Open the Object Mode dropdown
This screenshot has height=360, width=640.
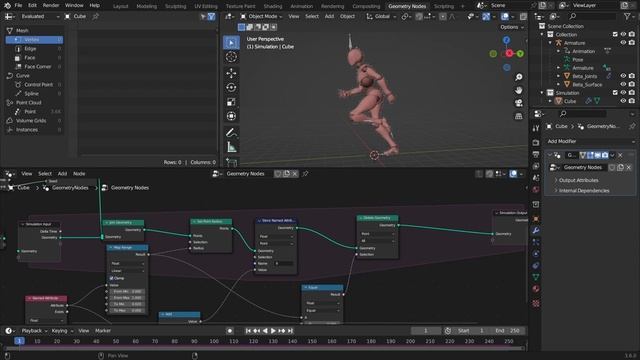[261, 16]
